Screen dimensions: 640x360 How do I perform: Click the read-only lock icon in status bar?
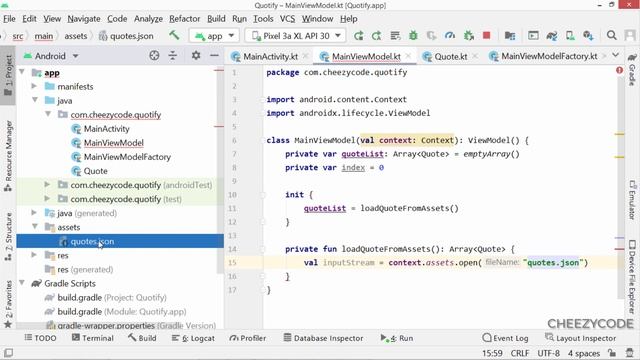pos(611,353)
